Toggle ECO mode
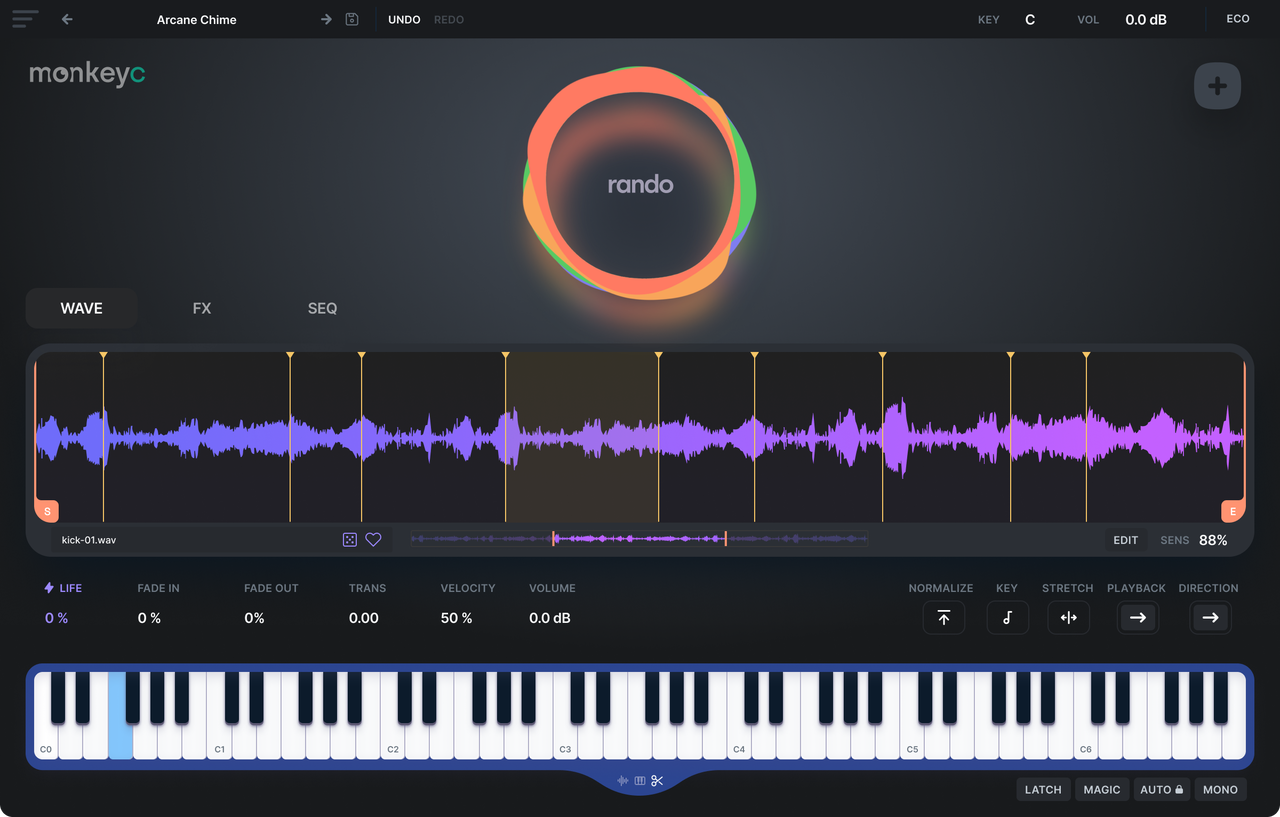 [x=1237, y=19]
